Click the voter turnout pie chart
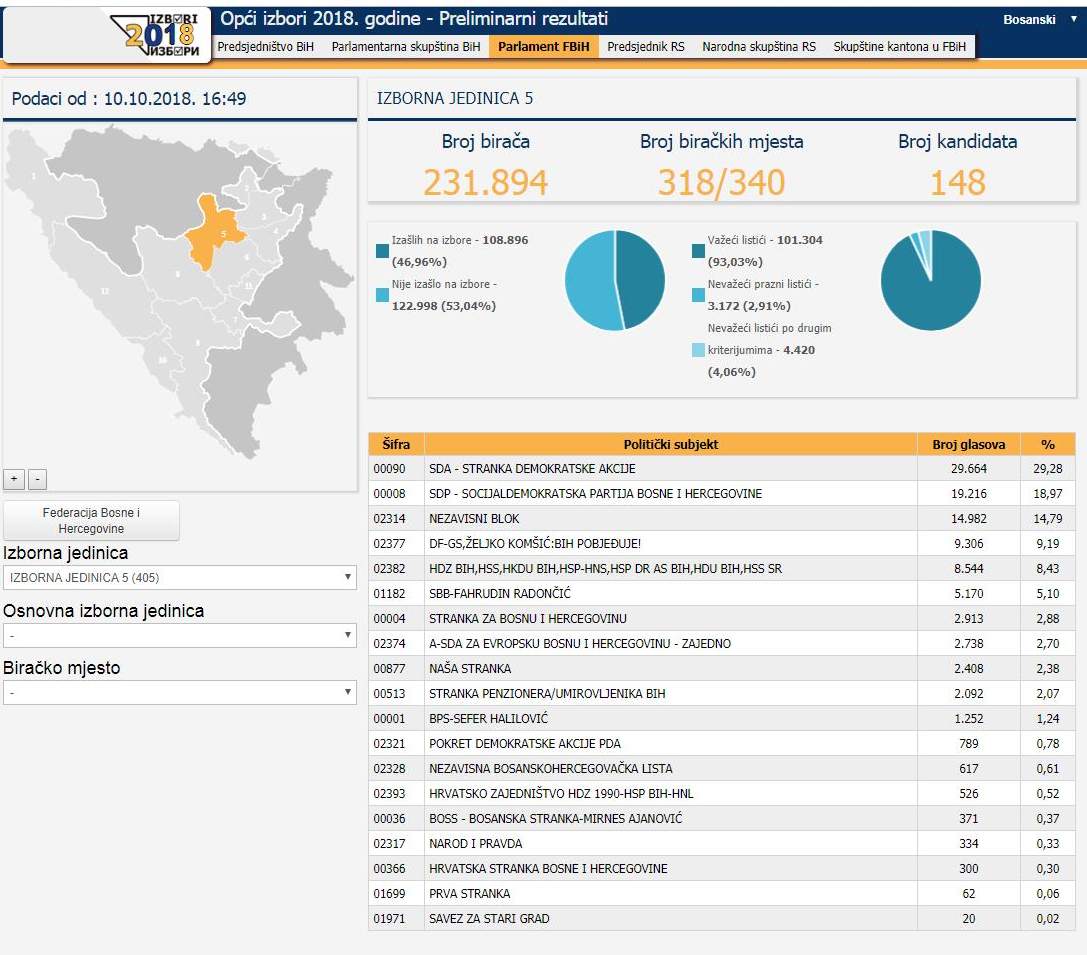The height and width of the screenshot is (955, 1087). [615, 280]
